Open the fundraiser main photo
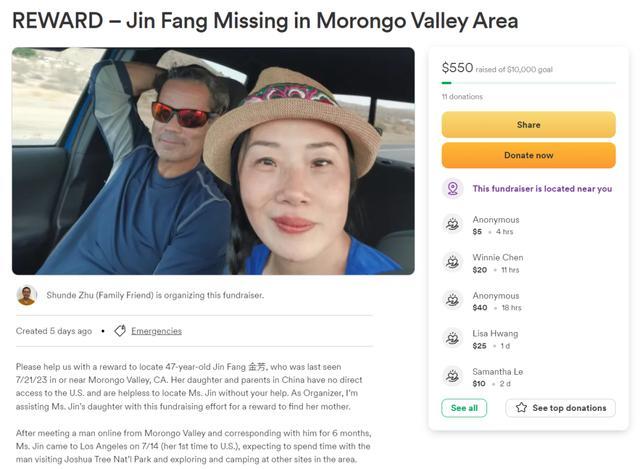 point(213,161)
